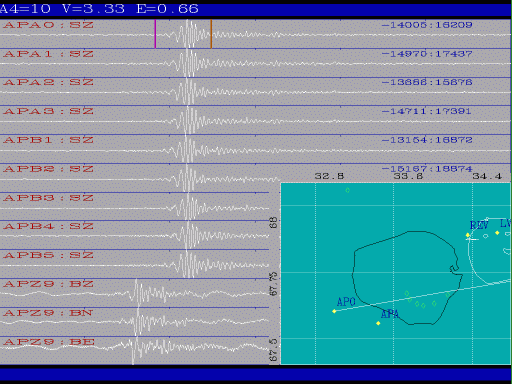This screenshot has height=384, width=512.
Task: Select the magenta phase pick marker
Action: (155, 34)
